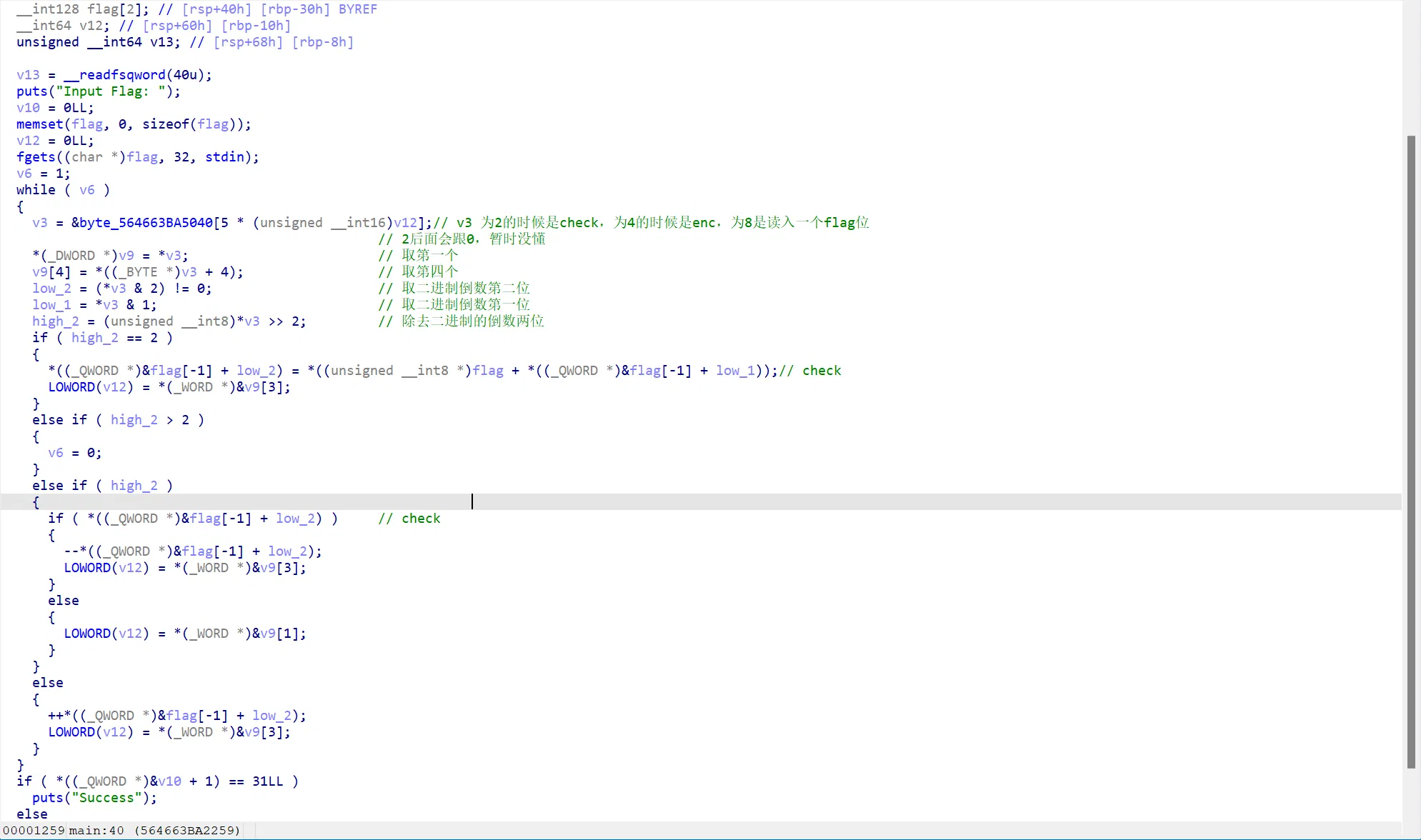Click the status bar address 00001259
Image resolution: width=1421 pixels, height=840 pixels.
tap(34, 830)
